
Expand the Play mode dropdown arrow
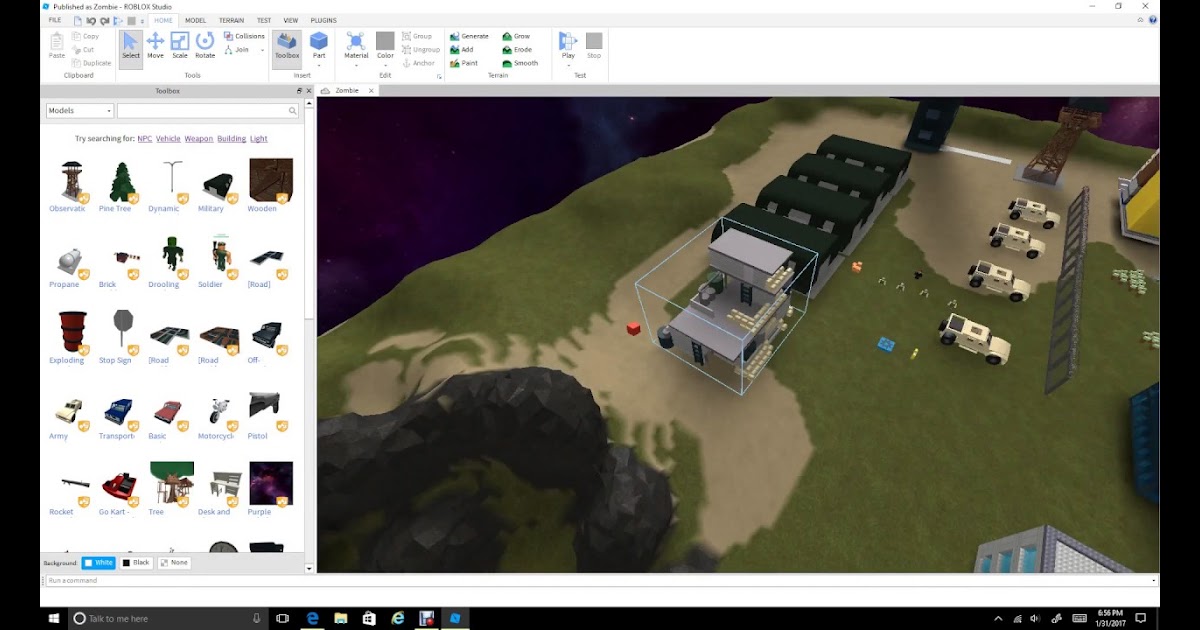[568, 66]
